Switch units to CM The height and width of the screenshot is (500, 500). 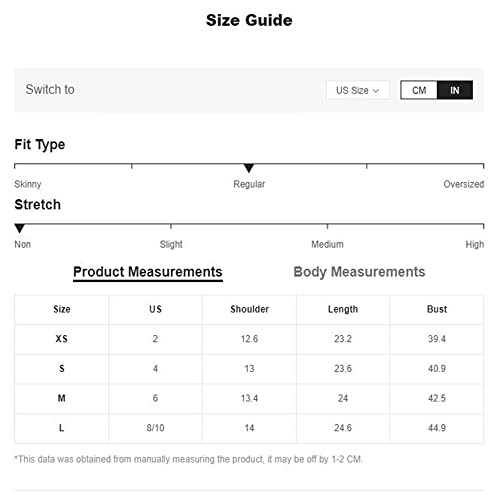pyautogui.click(x=419, y=90)
